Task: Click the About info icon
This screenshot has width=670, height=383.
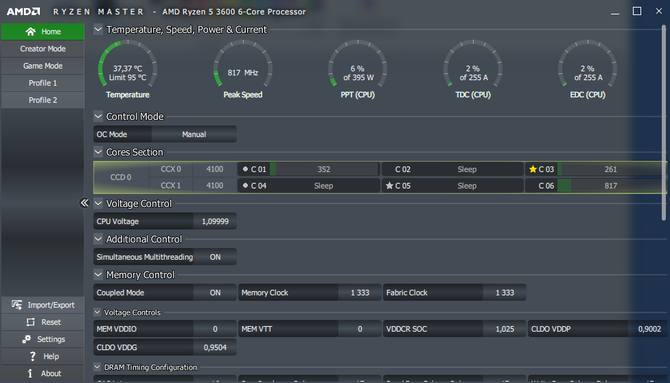Action: (30, 373)
